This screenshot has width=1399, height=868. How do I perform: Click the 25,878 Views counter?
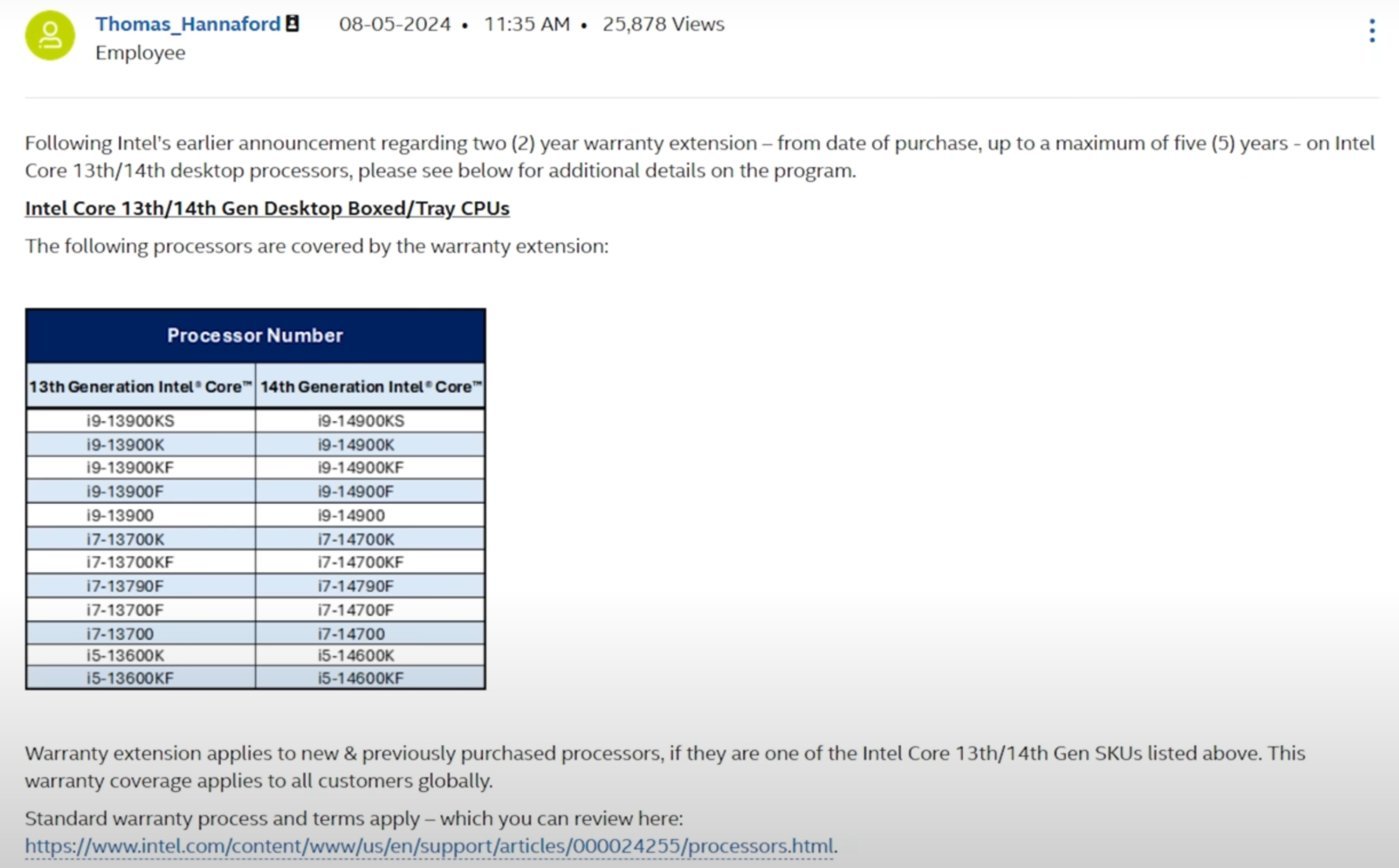663,24
